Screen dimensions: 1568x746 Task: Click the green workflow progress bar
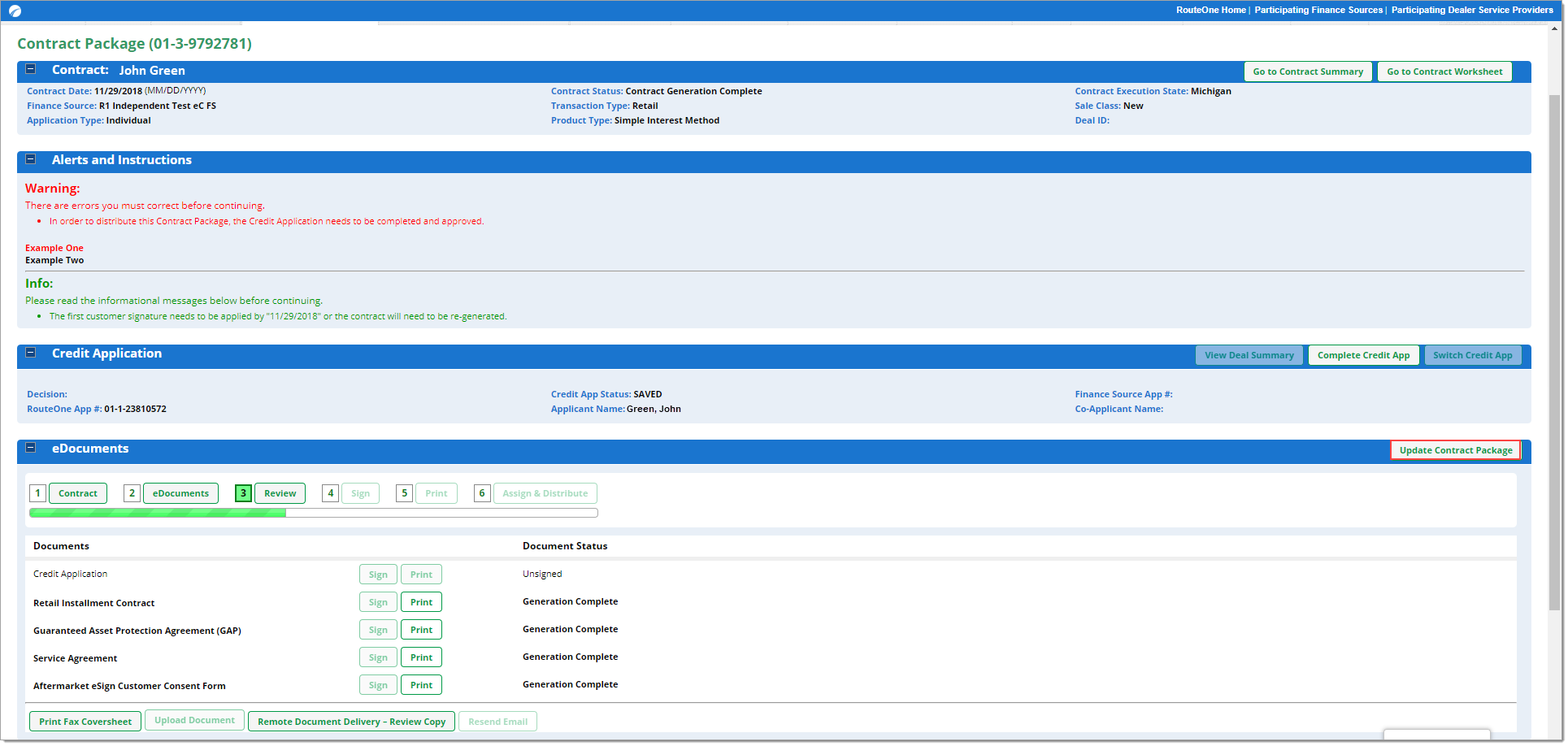[314, 513]
